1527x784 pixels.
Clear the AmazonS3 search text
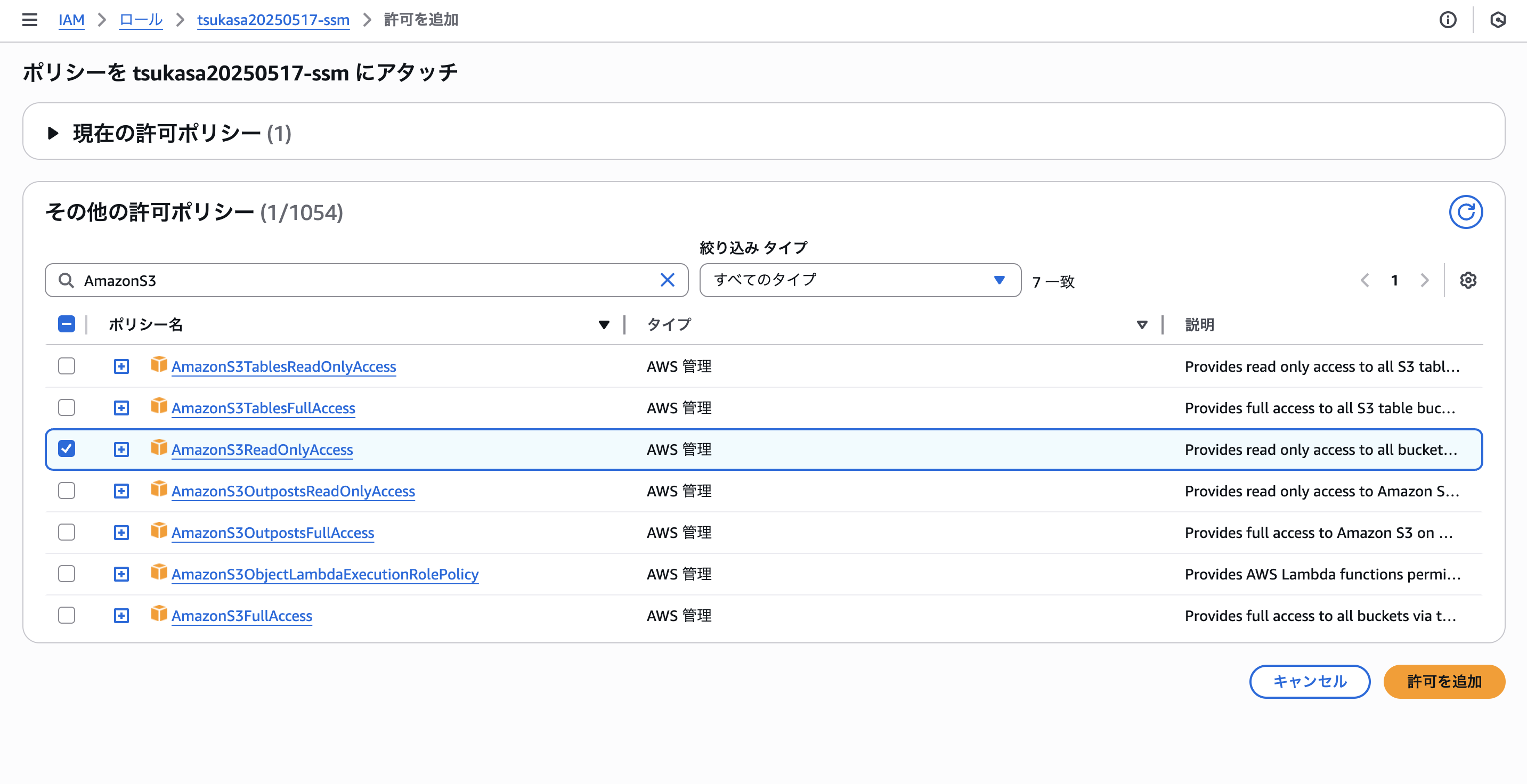[x=667, y=280]
